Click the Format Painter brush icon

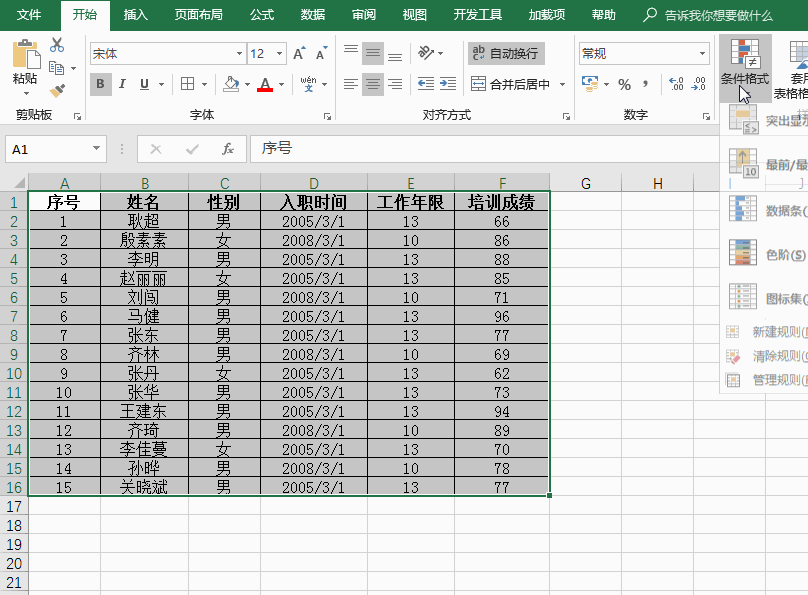tap(57, 91)
